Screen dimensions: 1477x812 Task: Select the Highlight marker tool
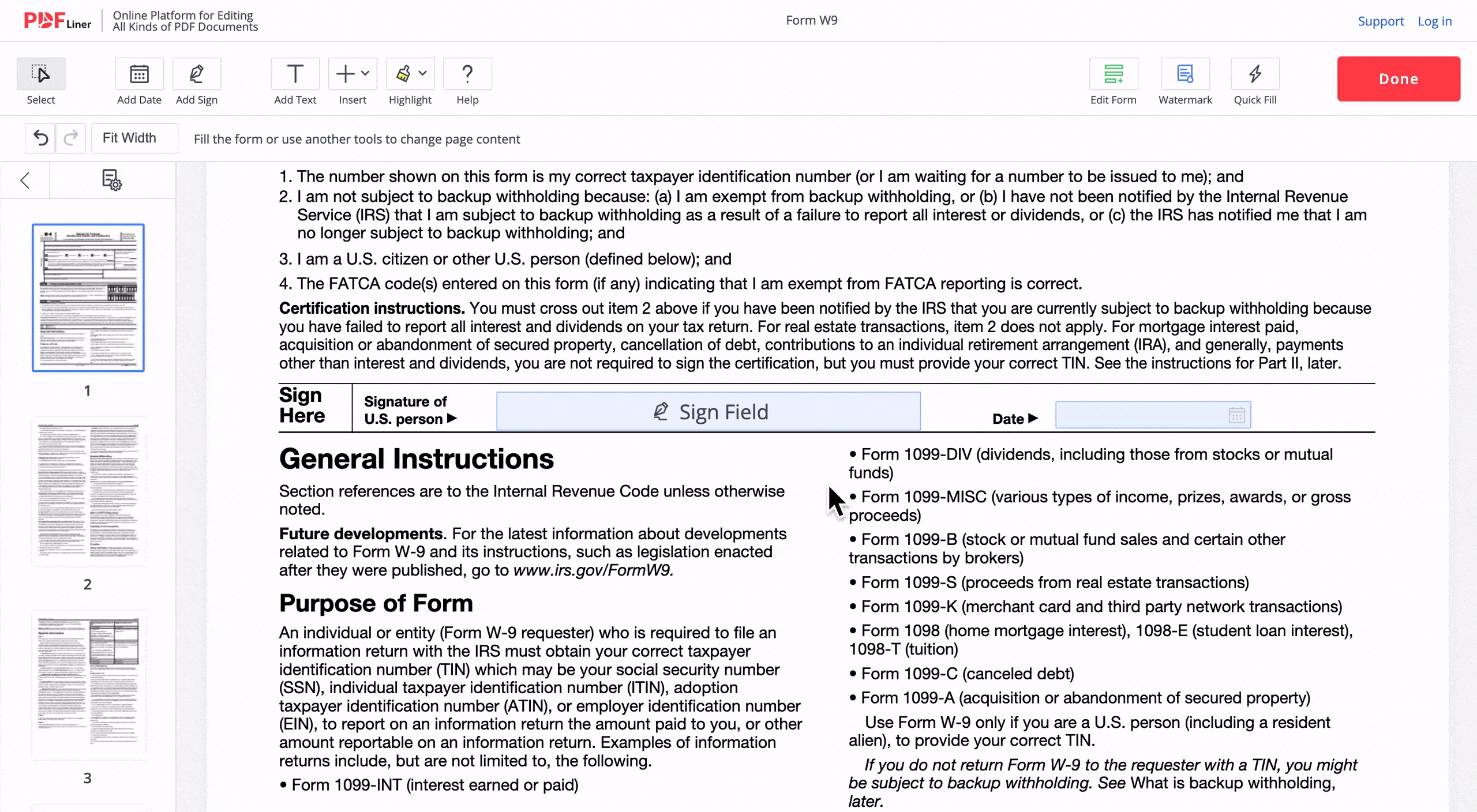pos(403,74)
